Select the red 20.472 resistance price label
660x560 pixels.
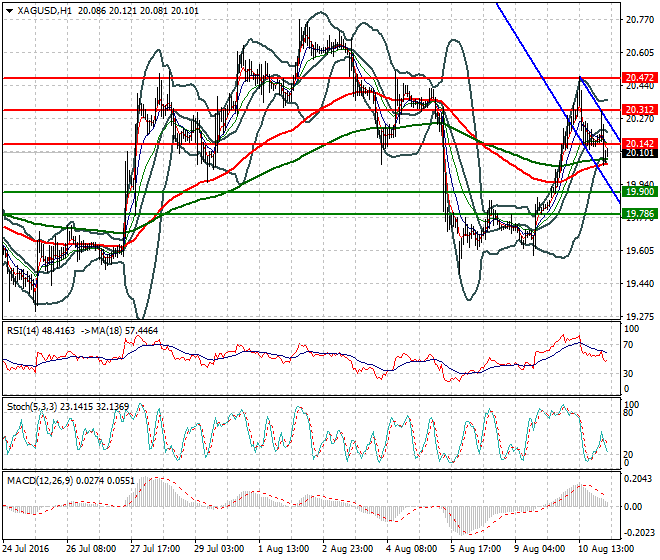[640, 77]
